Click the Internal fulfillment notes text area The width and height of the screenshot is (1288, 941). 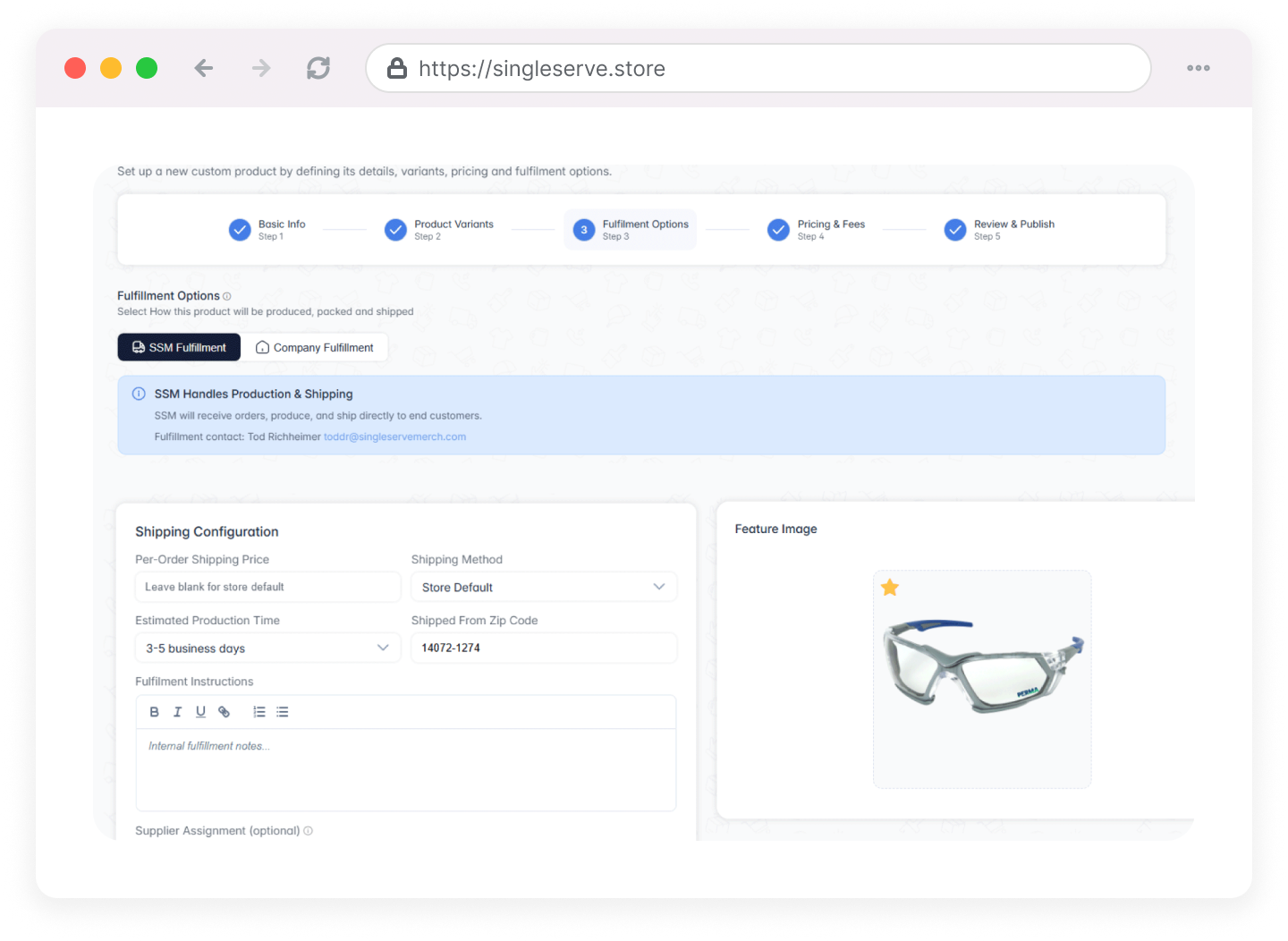[406, 769]
